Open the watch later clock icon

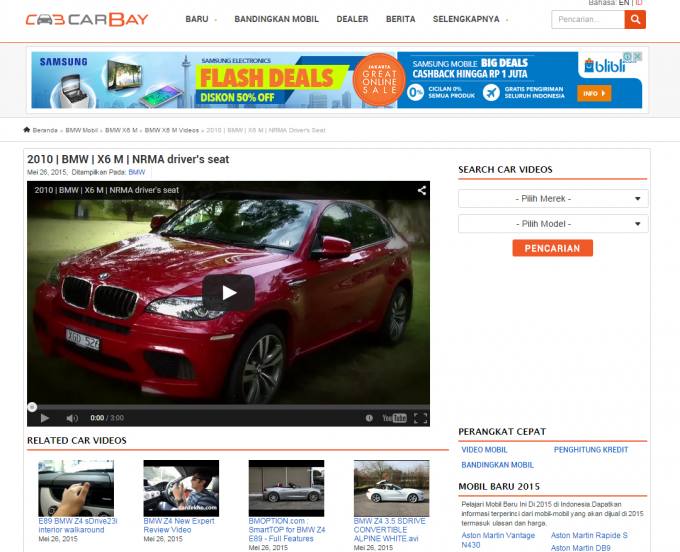(369, 418)
